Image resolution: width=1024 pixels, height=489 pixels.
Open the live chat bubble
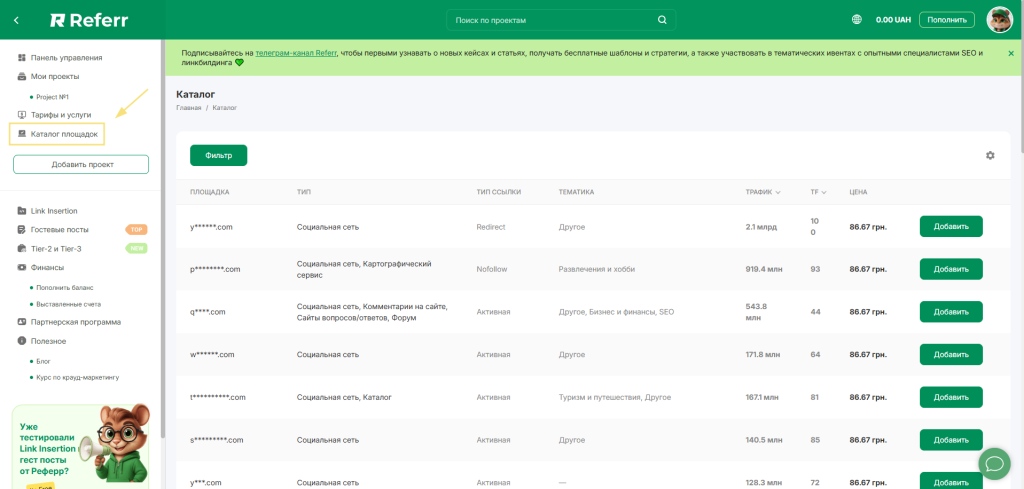point(995,463)
